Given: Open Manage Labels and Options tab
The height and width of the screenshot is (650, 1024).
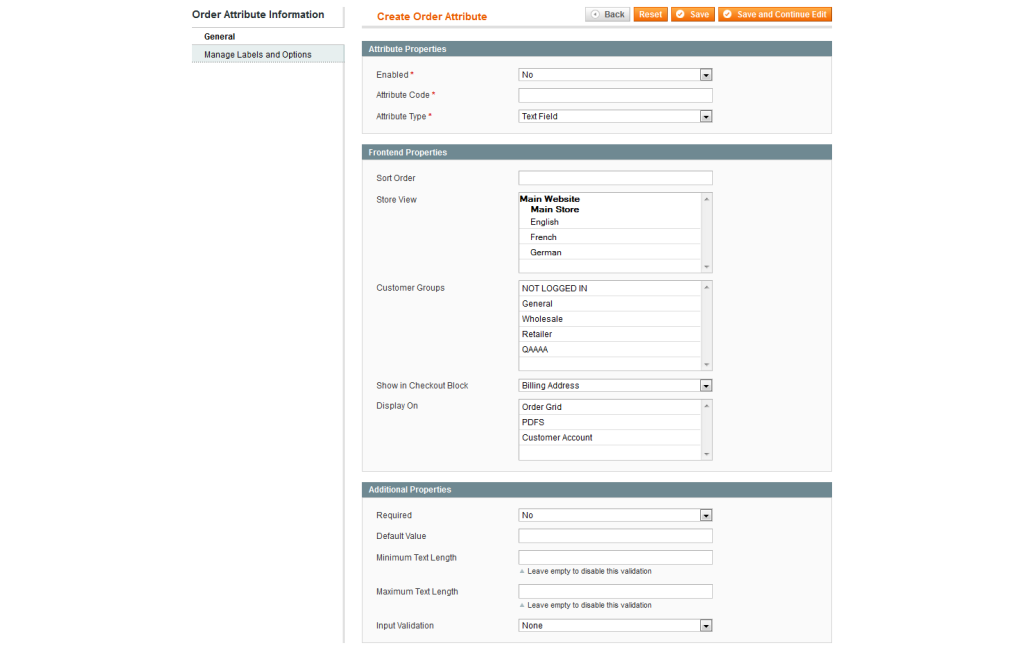Looking at the screenshot, I should (x=268, y=54).
